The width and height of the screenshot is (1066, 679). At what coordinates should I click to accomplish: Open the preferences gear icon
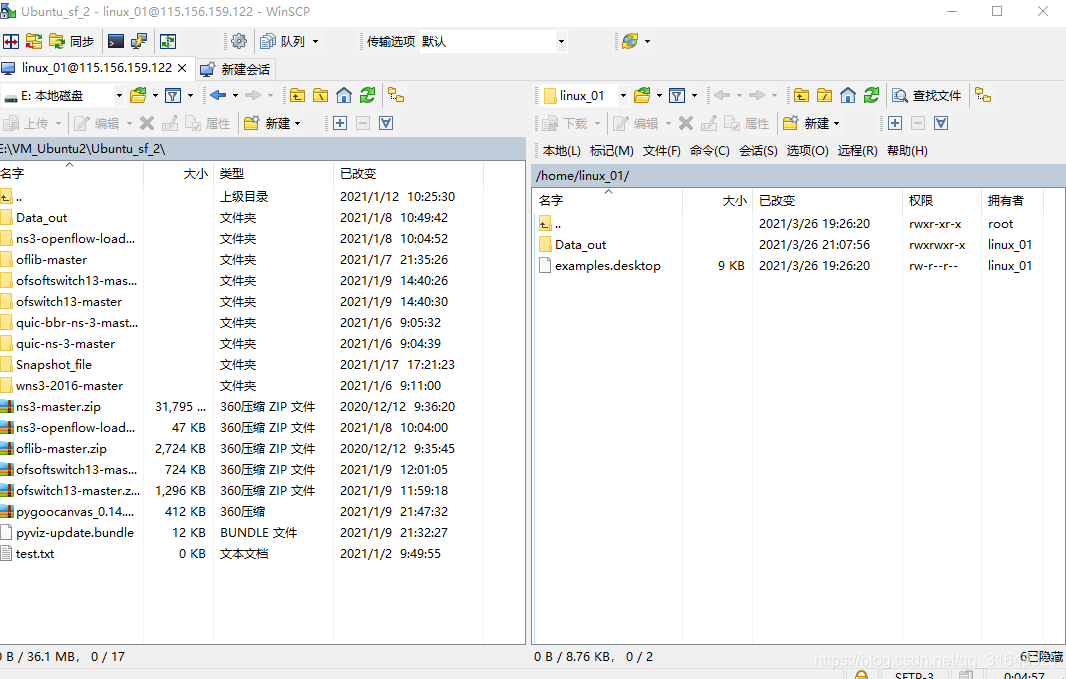[x=239, y=41]
